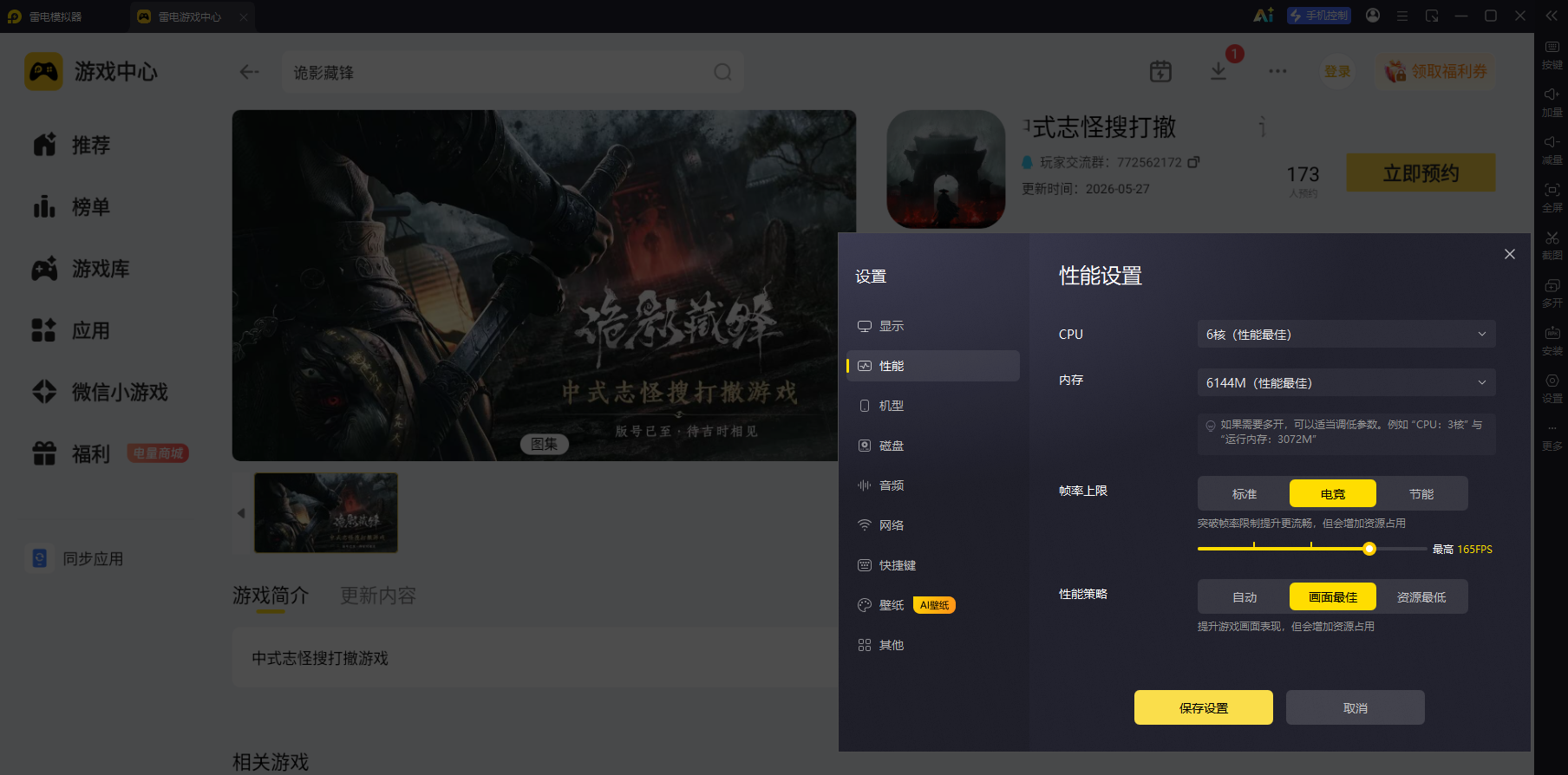Go back with the left arrow in game center
The width and height of the screenshot is (1568, 775).
point(250,72)
